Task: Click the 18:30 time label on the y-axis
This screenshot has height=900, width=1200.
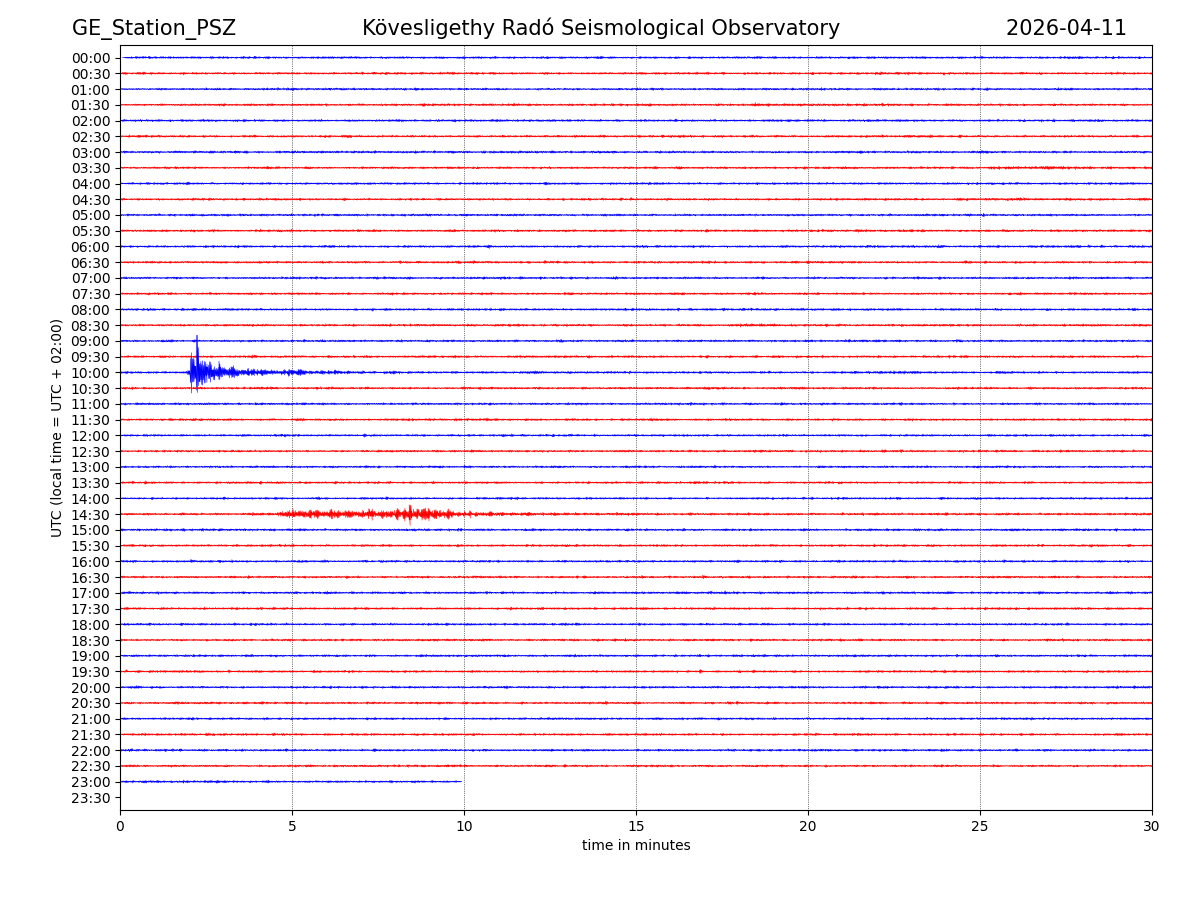Action: 91,641
